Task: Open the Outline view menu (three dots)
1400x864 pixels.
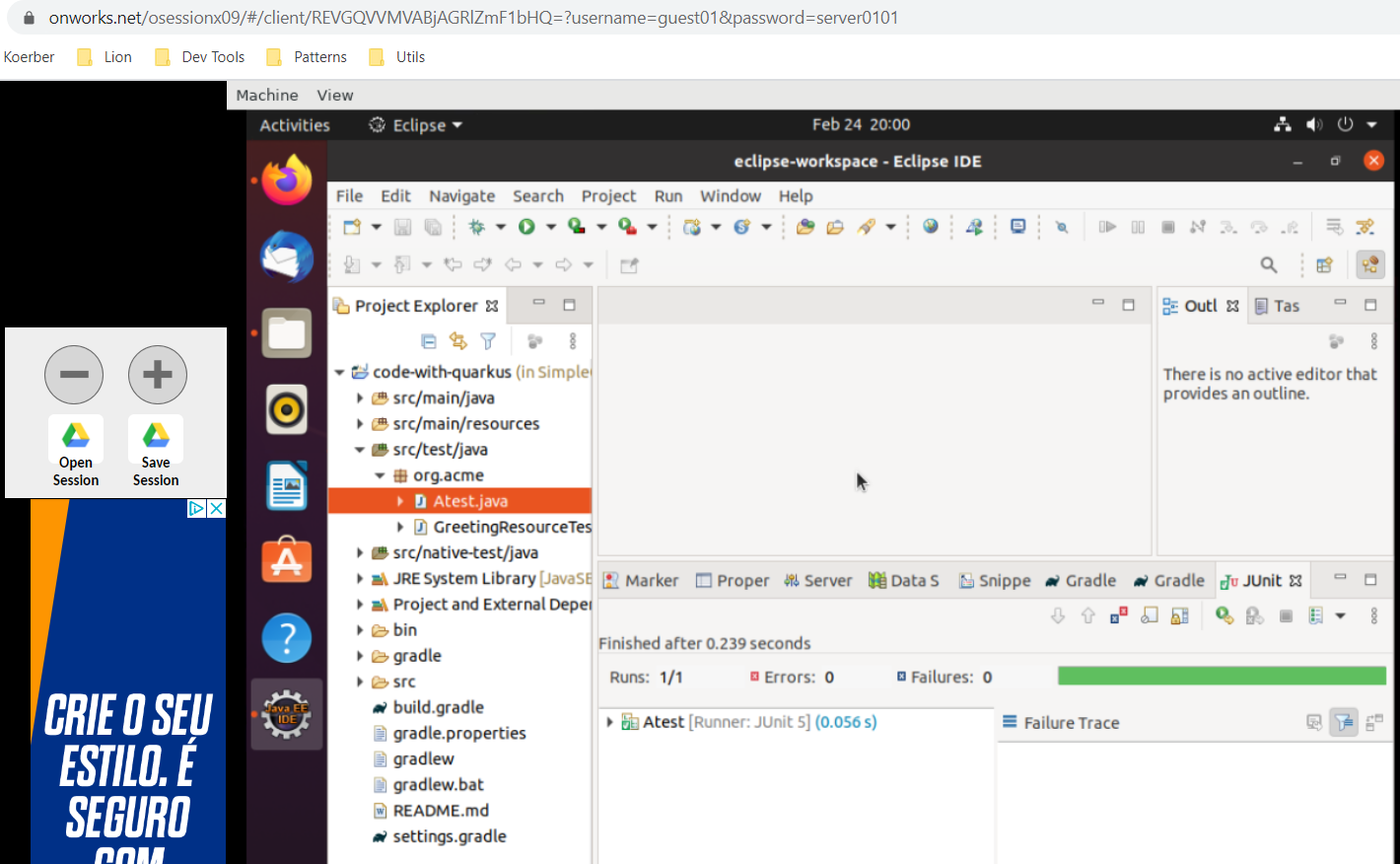Action: 1373,341
